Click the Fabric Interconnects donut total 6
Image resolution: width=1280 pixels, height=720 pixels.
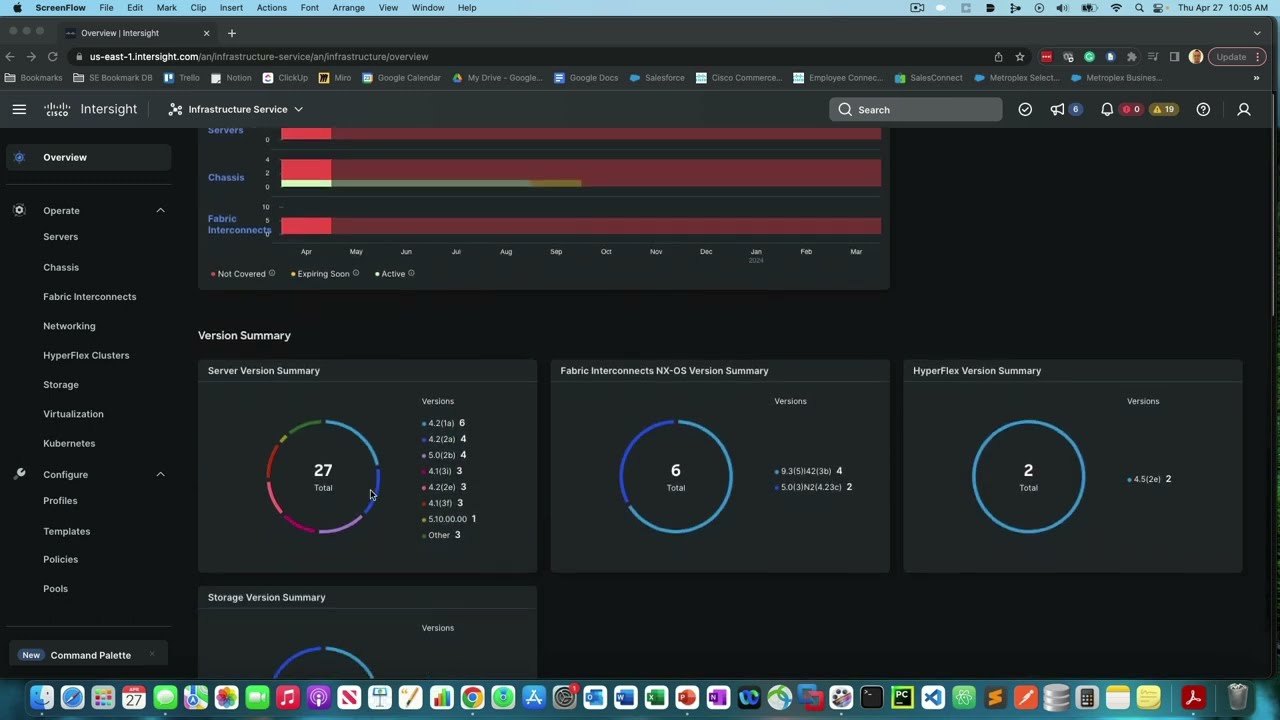tap(676, 477)
